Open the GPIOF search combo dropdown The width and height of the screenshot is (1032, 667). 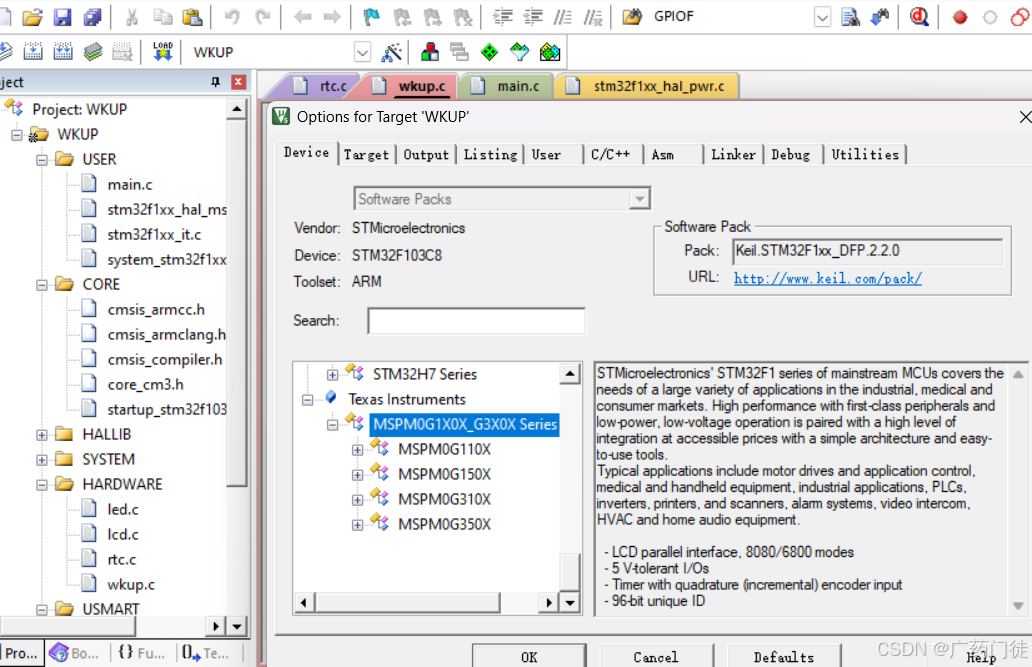click(822, 17)
